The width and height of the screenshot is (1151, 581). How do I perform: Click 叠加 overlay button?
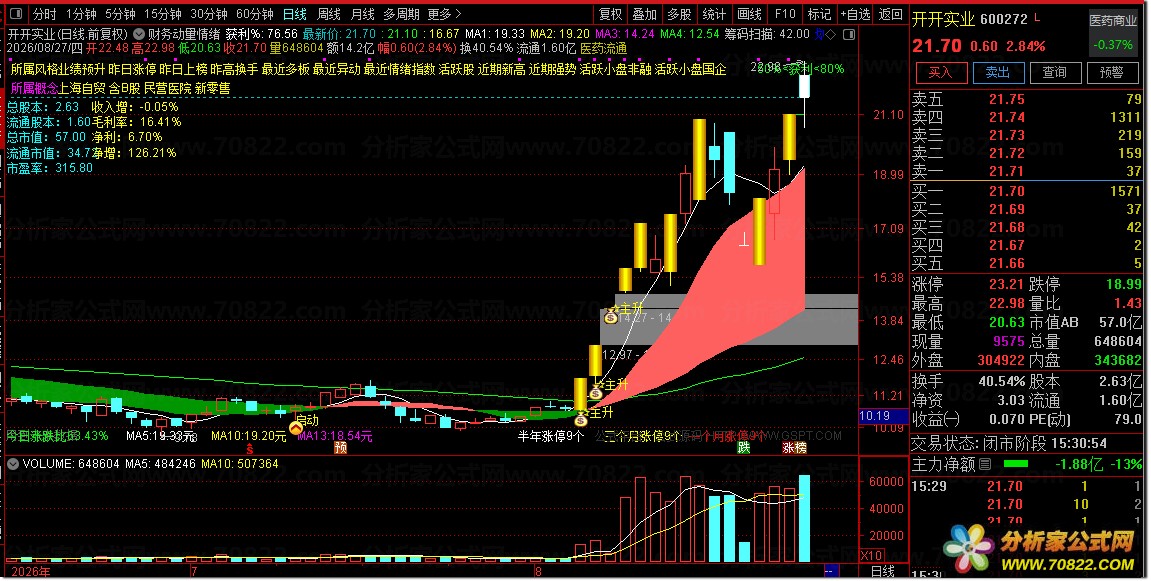(x=645, y=14)
